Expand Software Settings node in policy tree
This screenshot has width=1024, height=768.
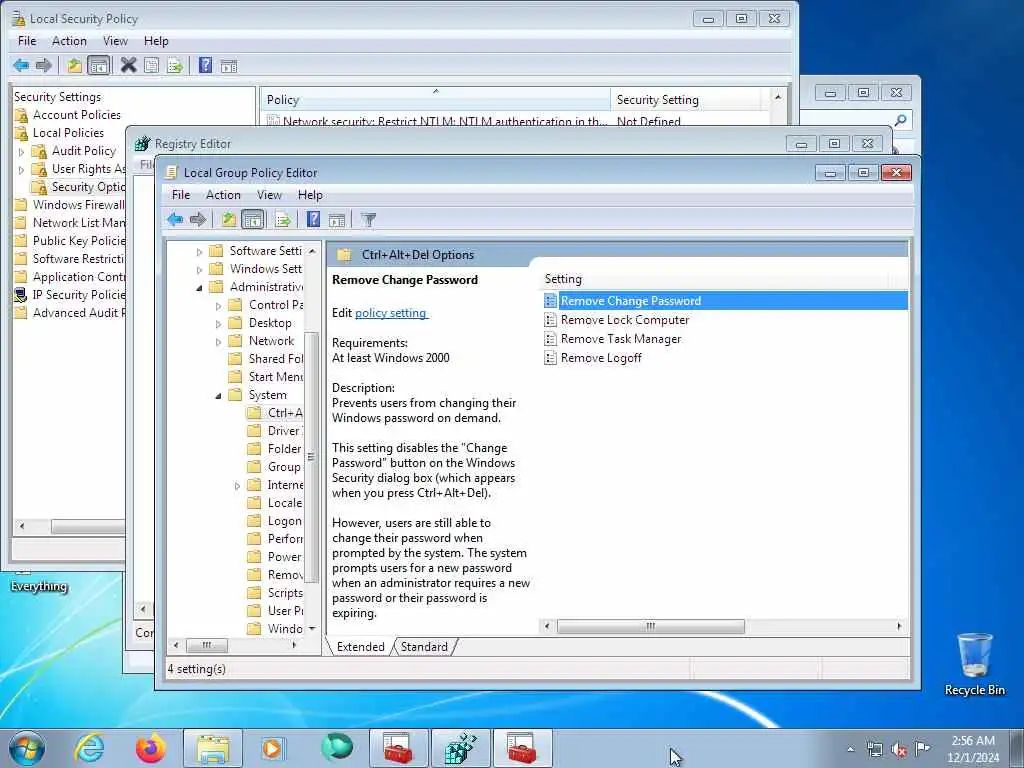click(199, 251)
